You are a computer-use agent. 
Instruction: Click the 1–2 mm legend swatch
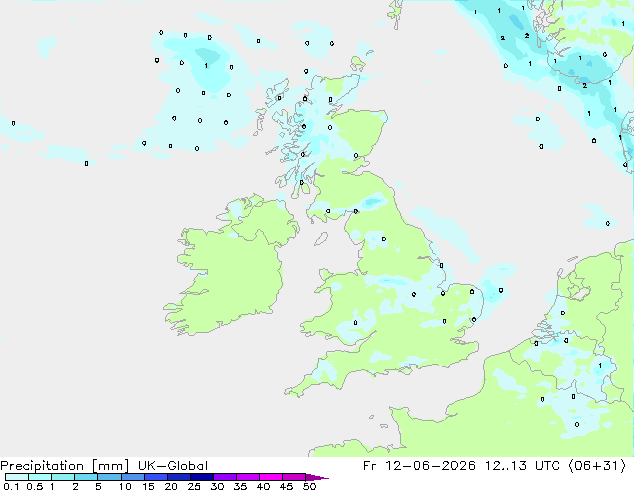[63, 477]
